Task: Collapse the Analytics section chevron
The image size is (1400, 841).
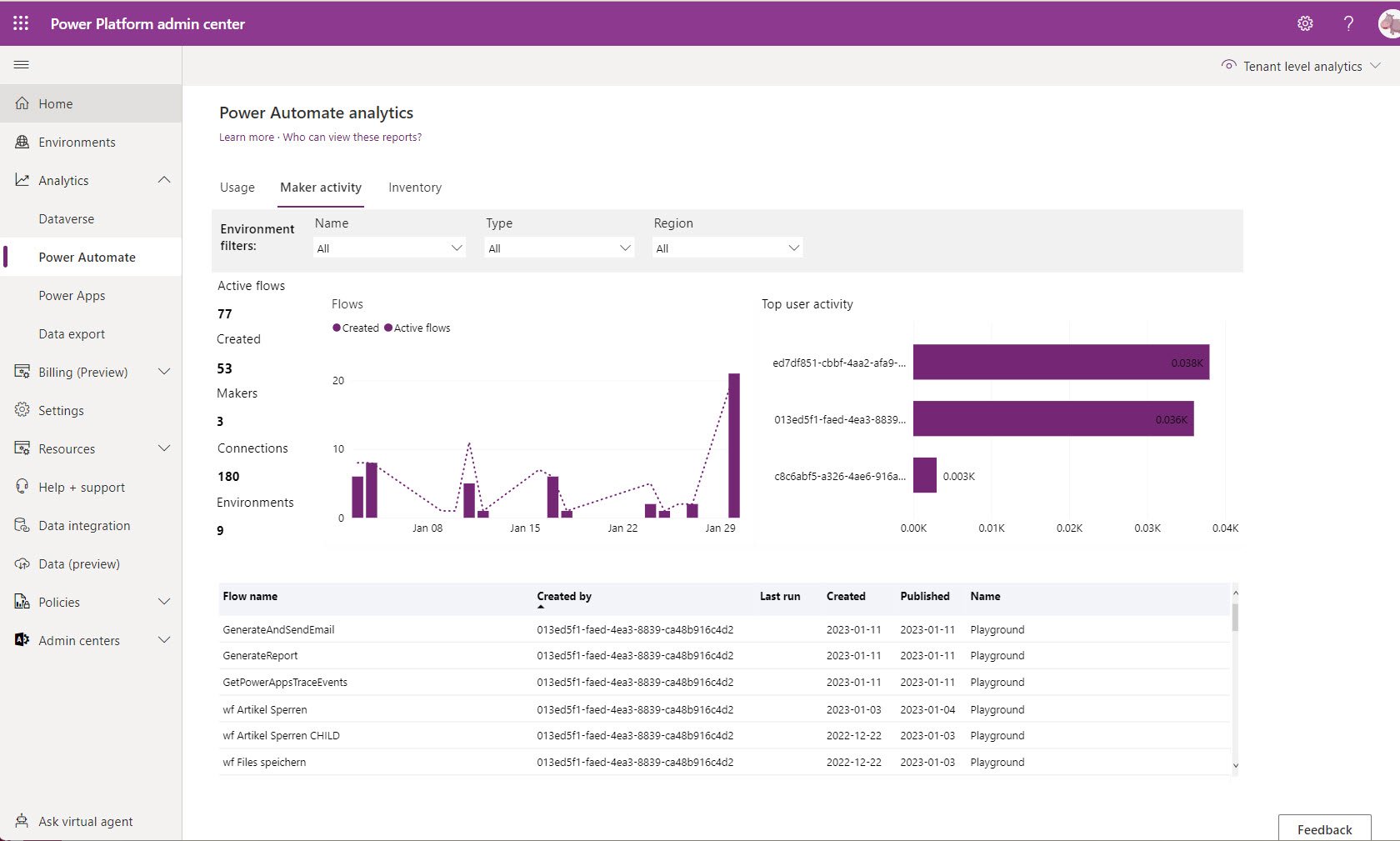Action: pos(164,180)
